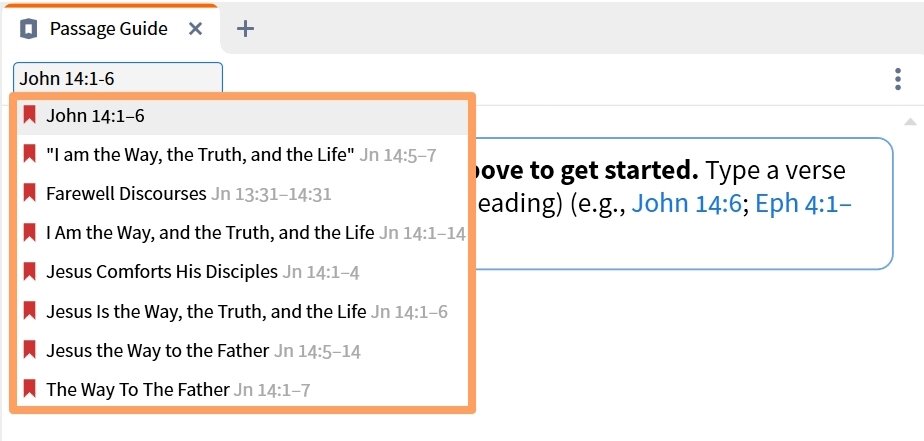This screenshot has width=924, height=441.
Task: Open the John 14:6 example link
Action: [x=686, y=205]
